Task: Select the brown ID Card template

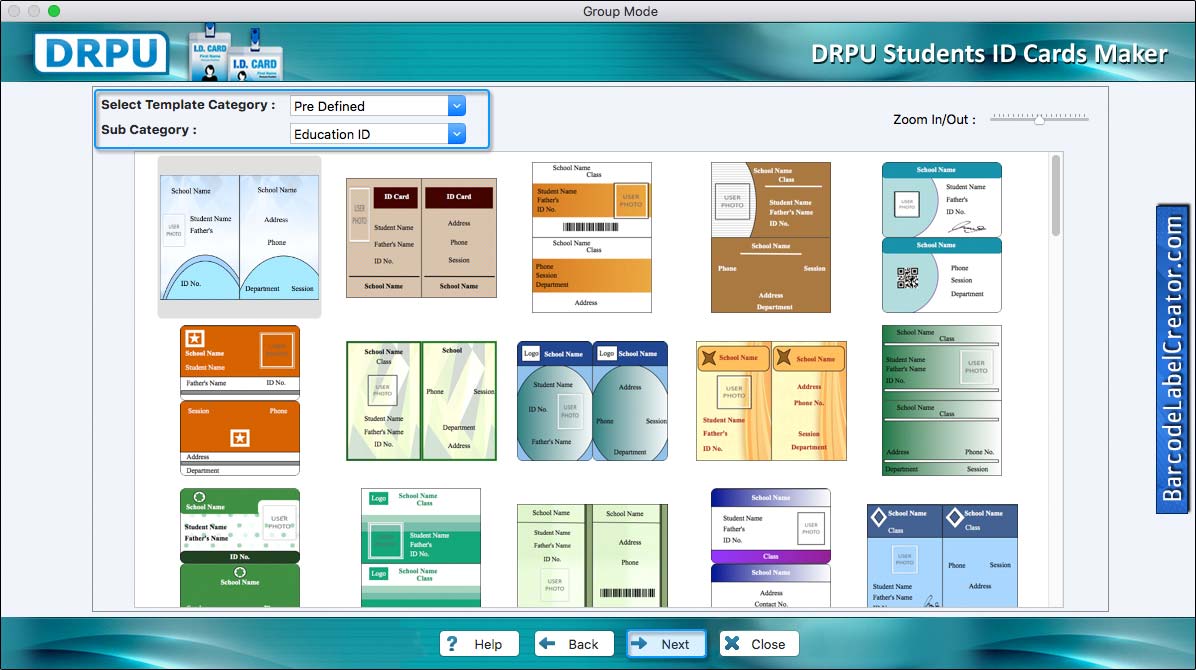Action: click(421, 238)
